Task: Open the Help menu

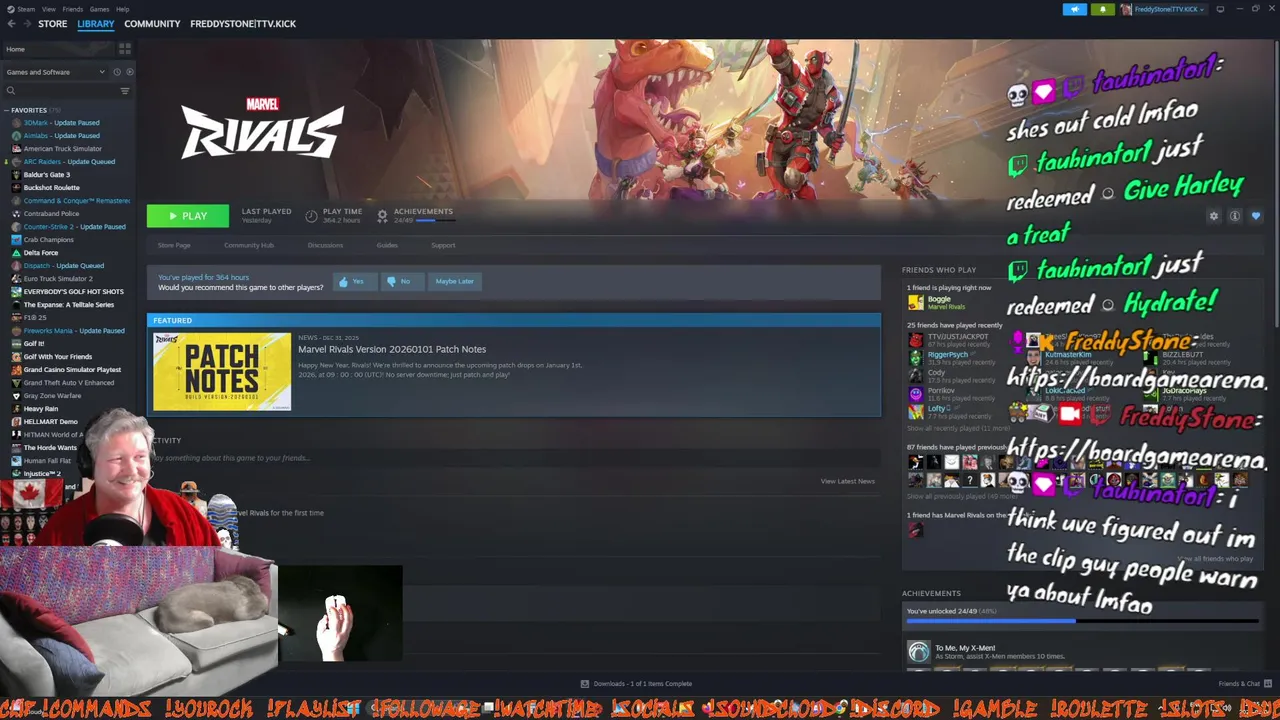Action: click(122, 9)
